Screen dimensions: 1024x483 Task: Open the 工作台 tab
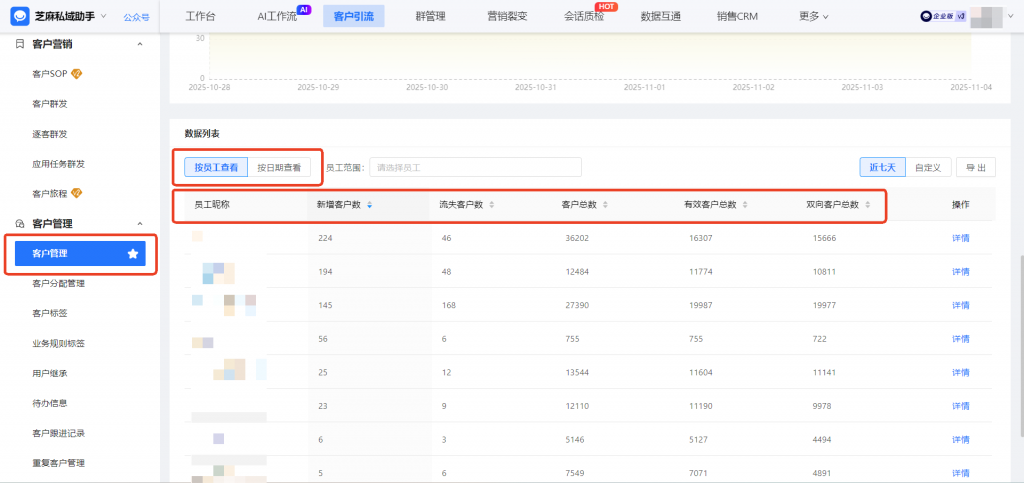pyautogui.click(x=200, y=16)
